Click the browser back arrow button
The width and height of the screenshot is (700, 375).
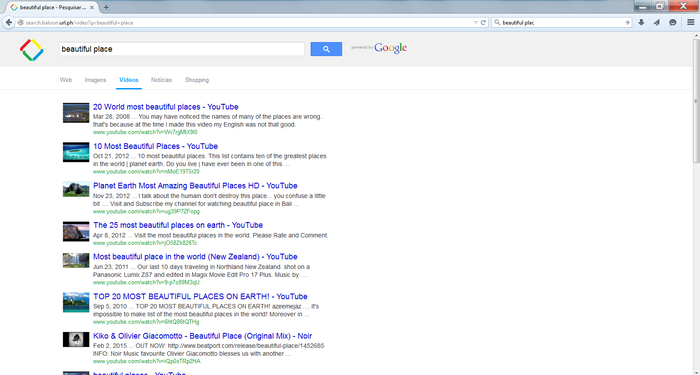[8, 22]
